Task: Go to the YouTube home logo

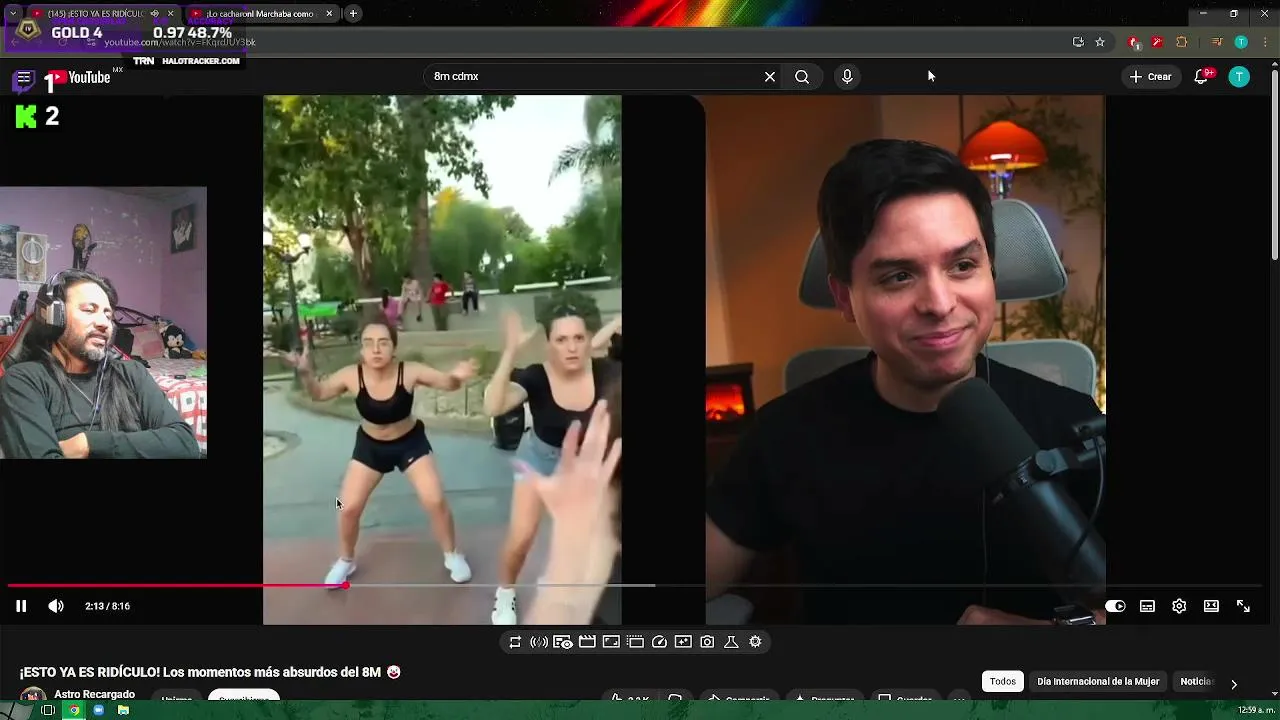Action: pos(78,78)
